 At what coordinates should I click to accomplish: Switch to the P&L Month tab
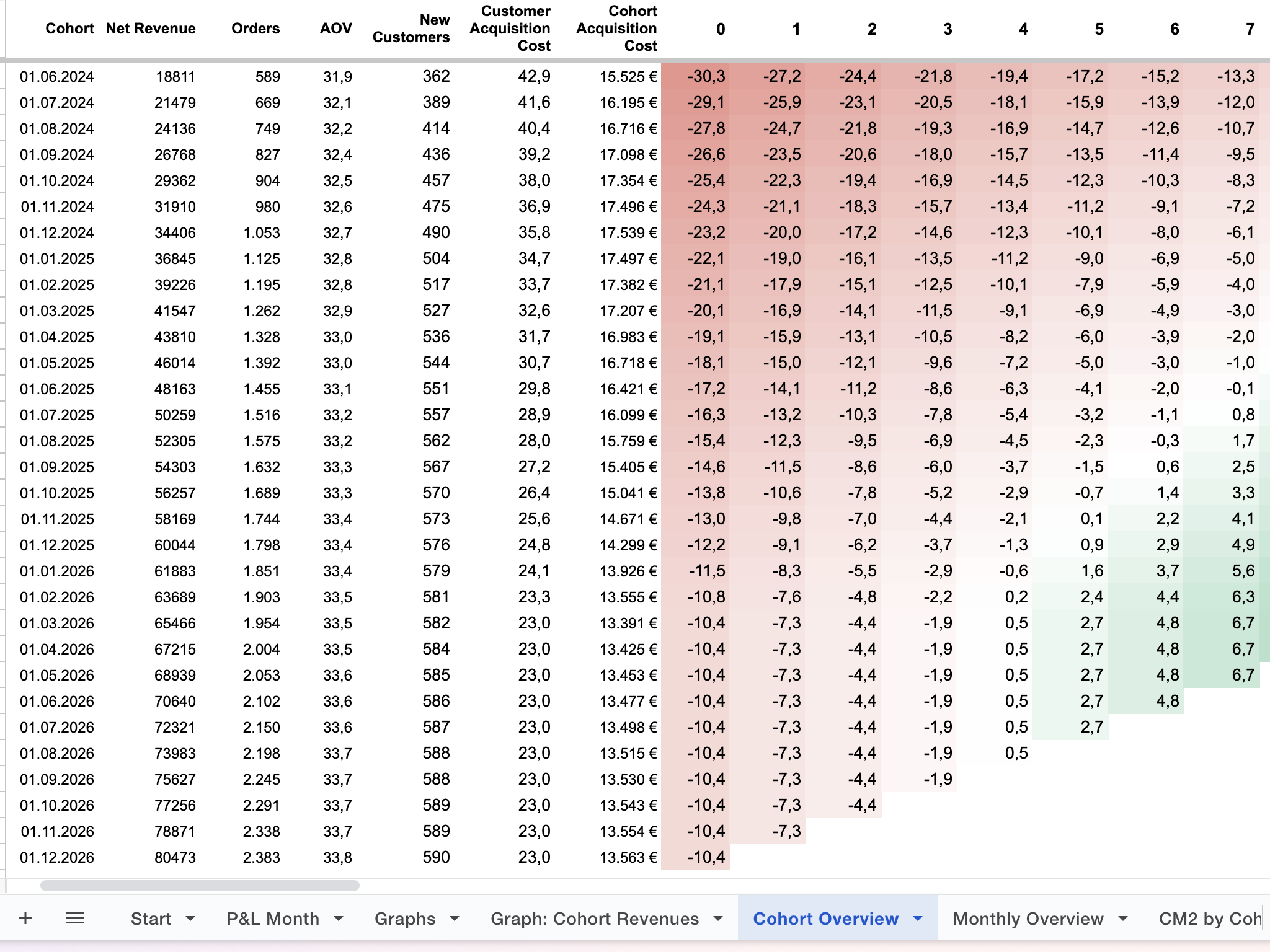tap(273, 919)
